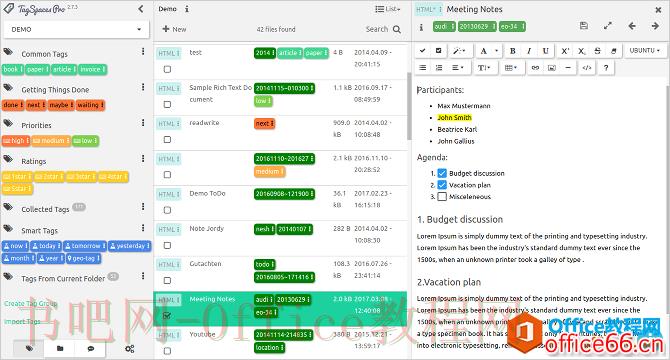Click the 'book' tag in Common Tags
Screen dimensions: 670x360
12,69
